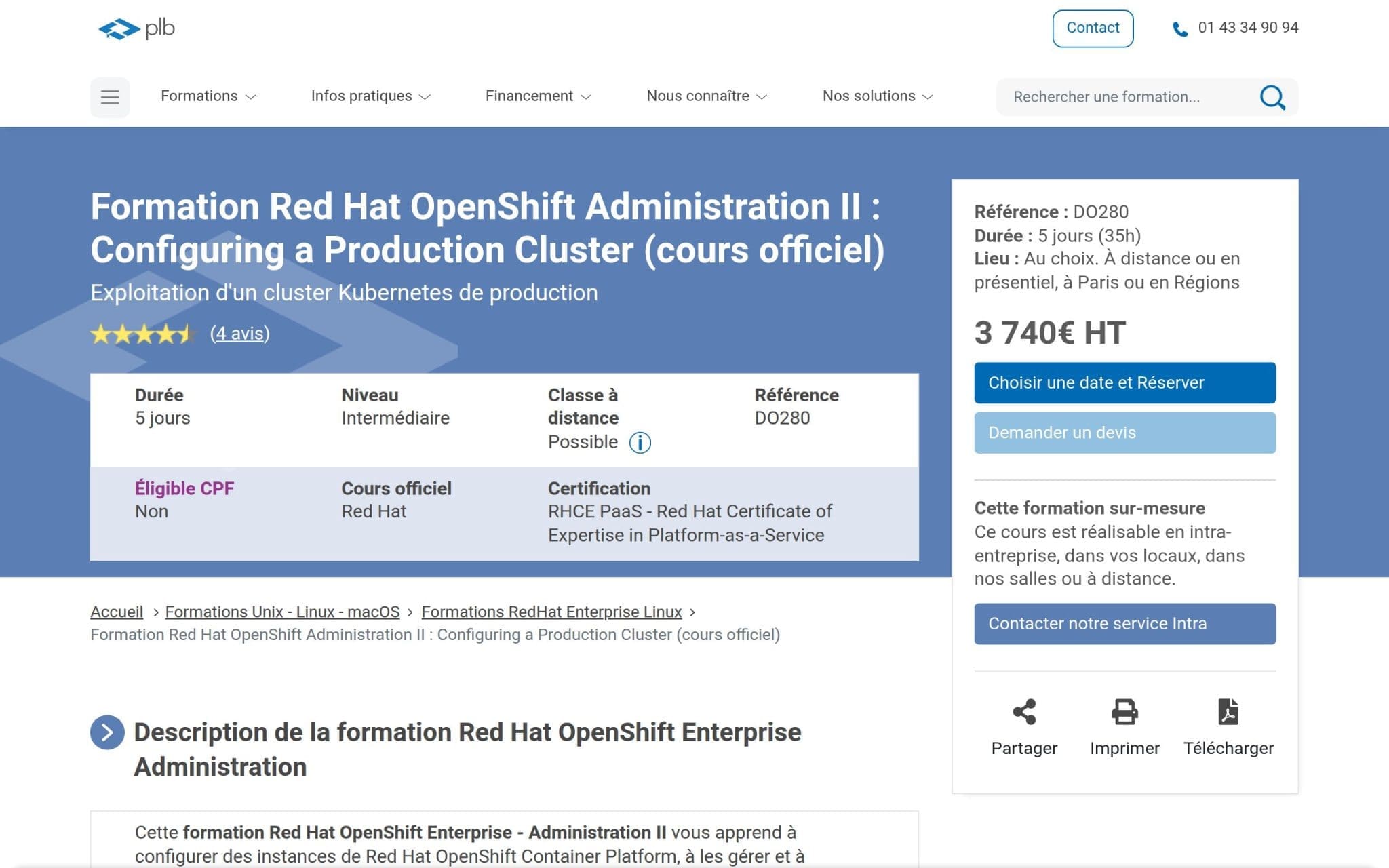The width and height of the screenshot is (1389, 868).
Task: Click the plb logo
Action: [136, 28]
